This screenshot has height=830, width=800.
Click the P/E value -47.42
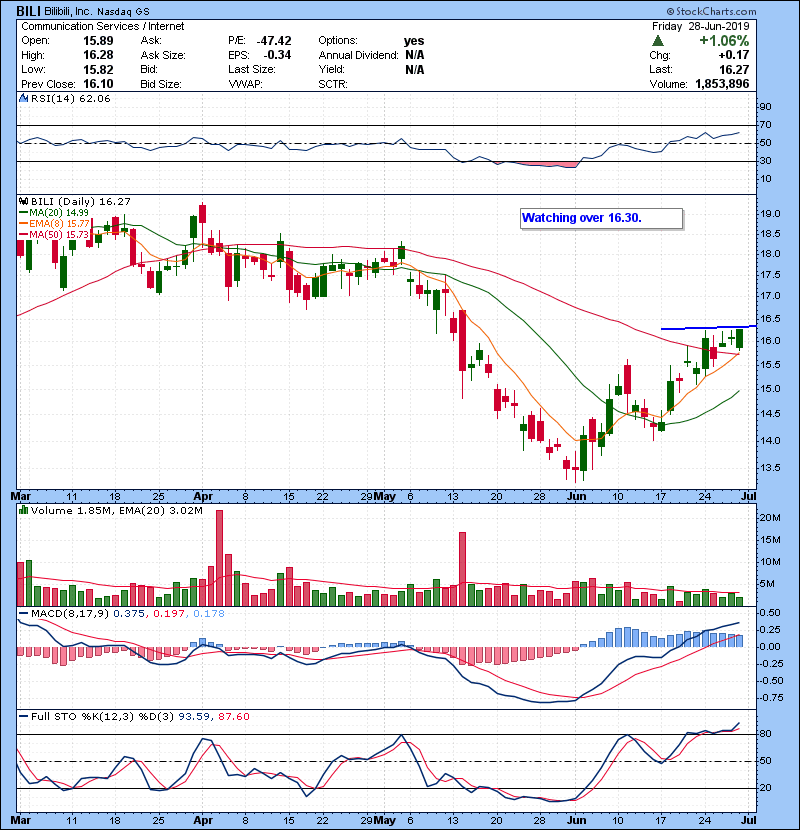coord(274,41)
